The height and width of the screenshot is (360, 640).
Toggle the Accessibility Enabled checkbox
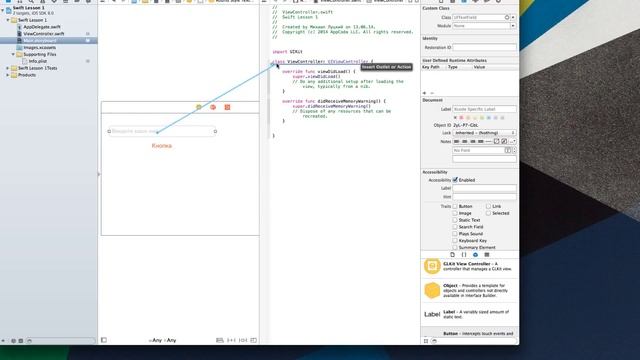pos(455,180)
